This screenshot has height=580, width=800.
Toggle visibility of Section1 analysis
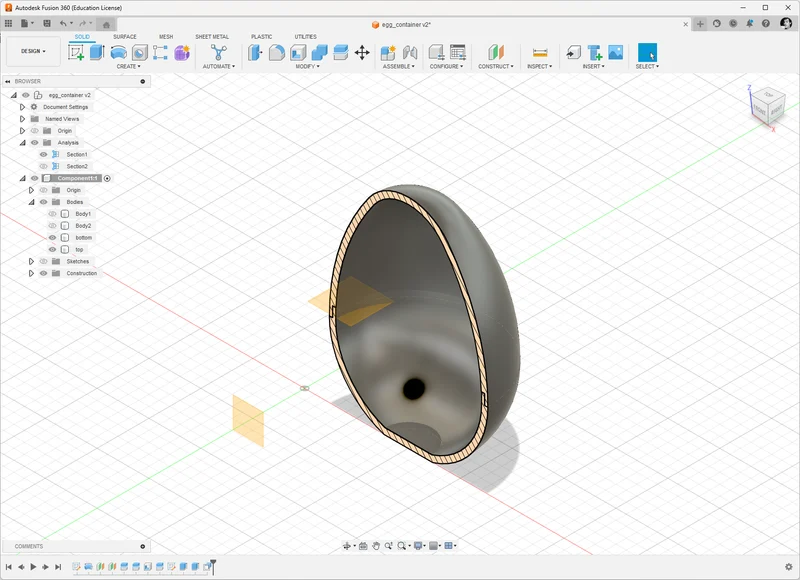tap(43, 155)
